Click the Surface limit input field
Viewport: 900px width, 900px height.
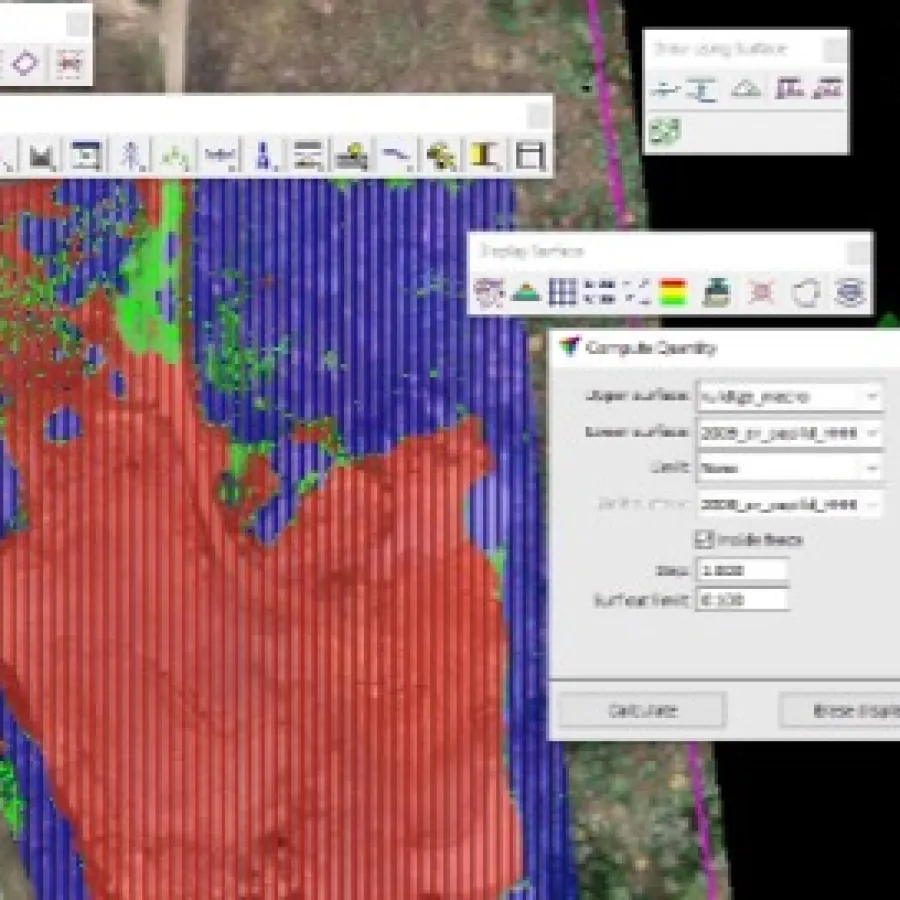(743, 600)
